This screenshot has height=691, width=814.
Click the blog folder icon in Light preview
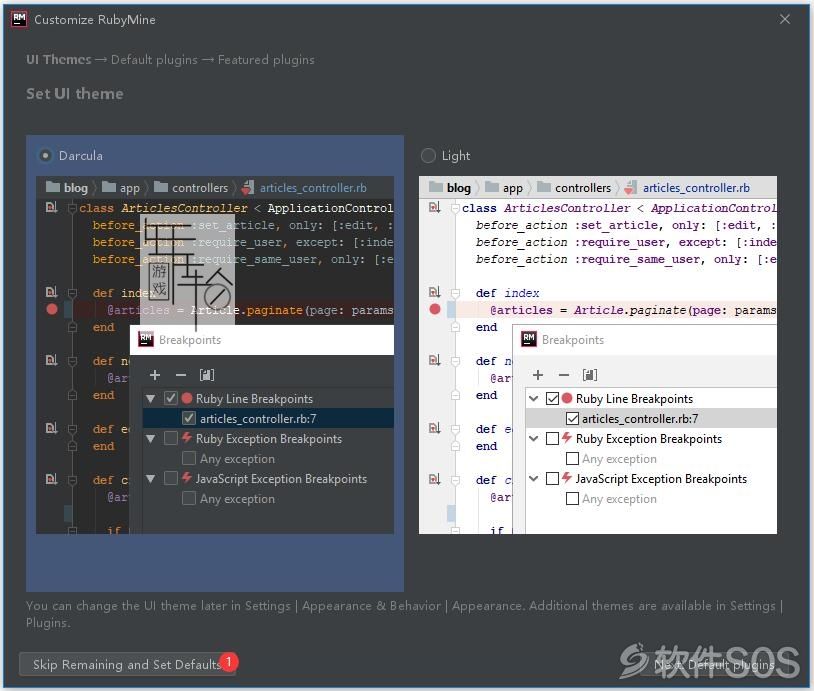coord(436,187)
